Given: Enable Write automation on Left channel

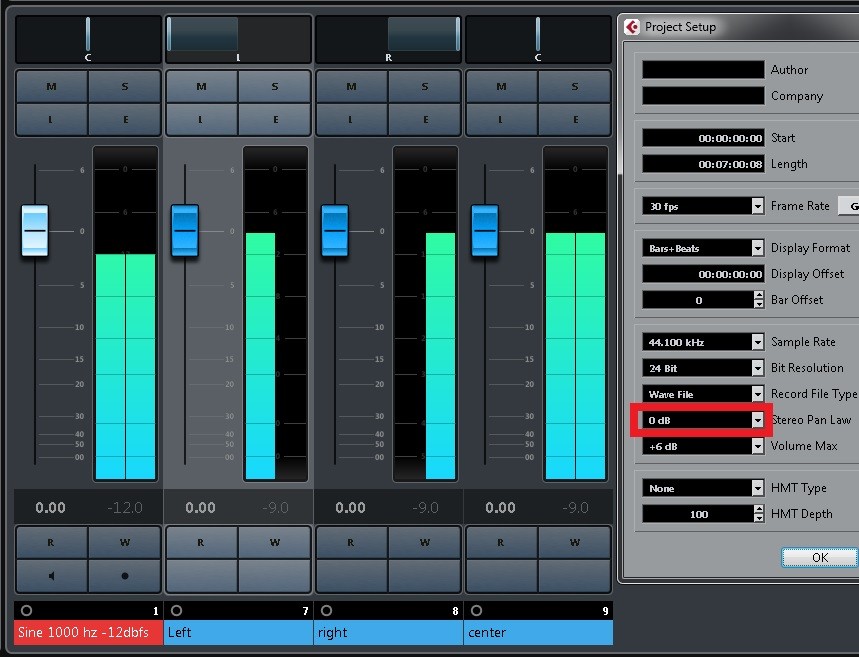Looking at the screenshot, I should coord(274,542).
